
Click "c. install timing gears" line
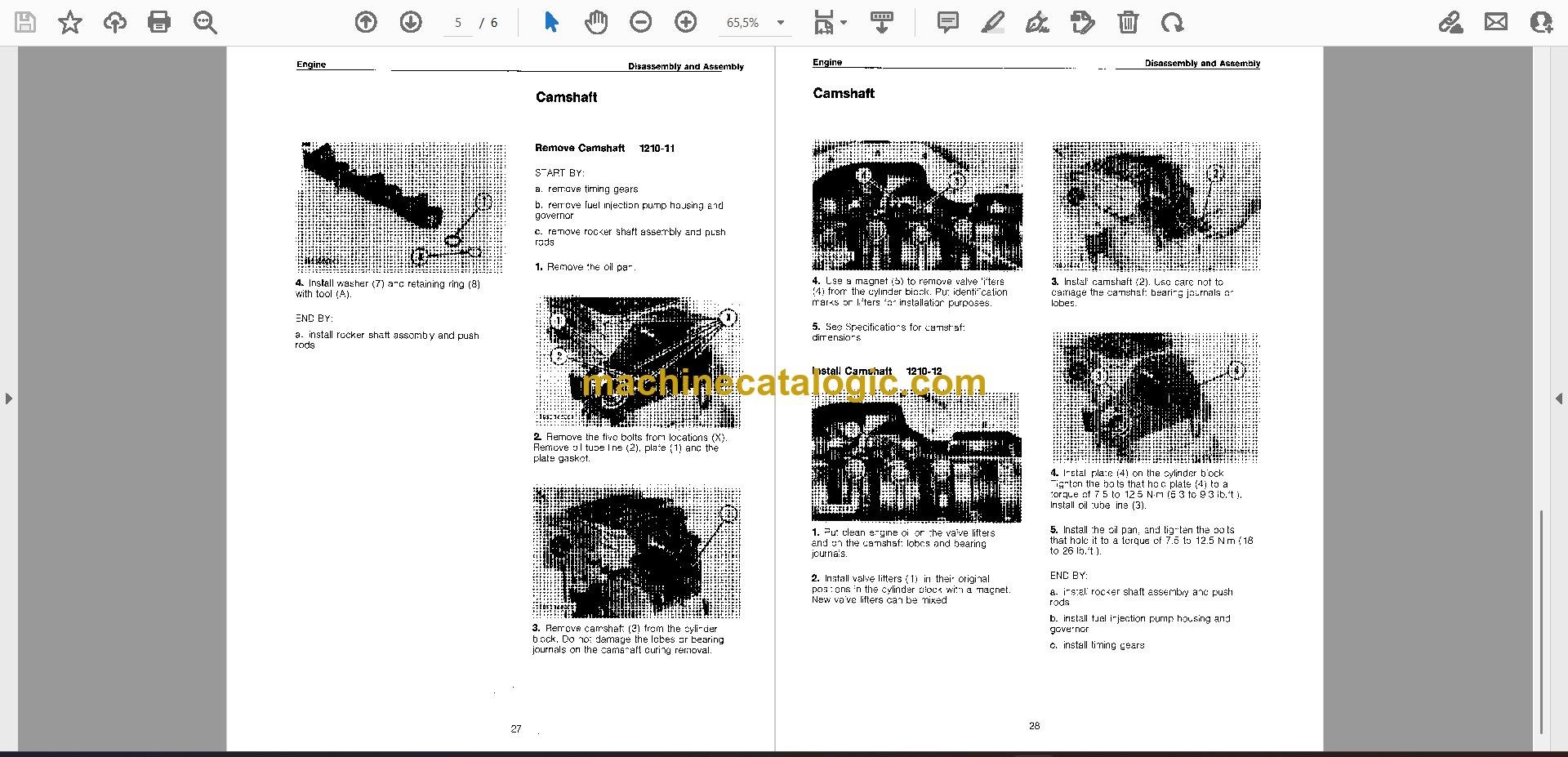(1098, 645)
